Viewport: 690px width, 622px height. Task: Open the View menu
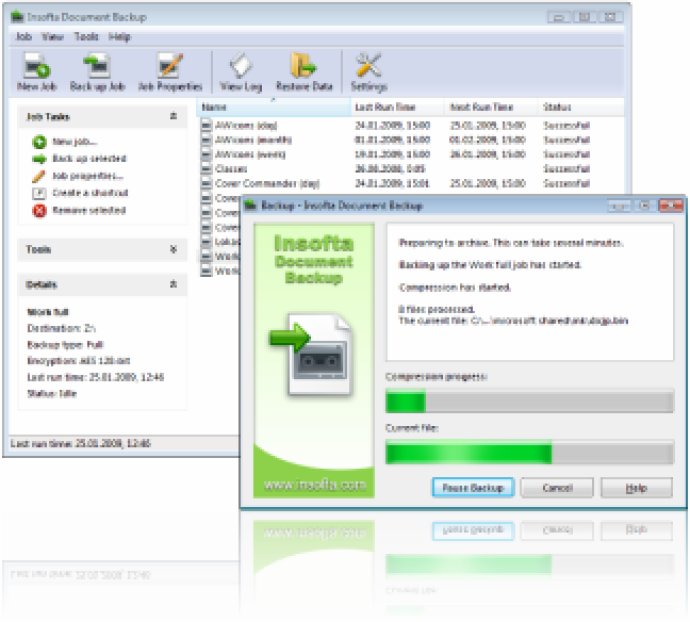53,37
